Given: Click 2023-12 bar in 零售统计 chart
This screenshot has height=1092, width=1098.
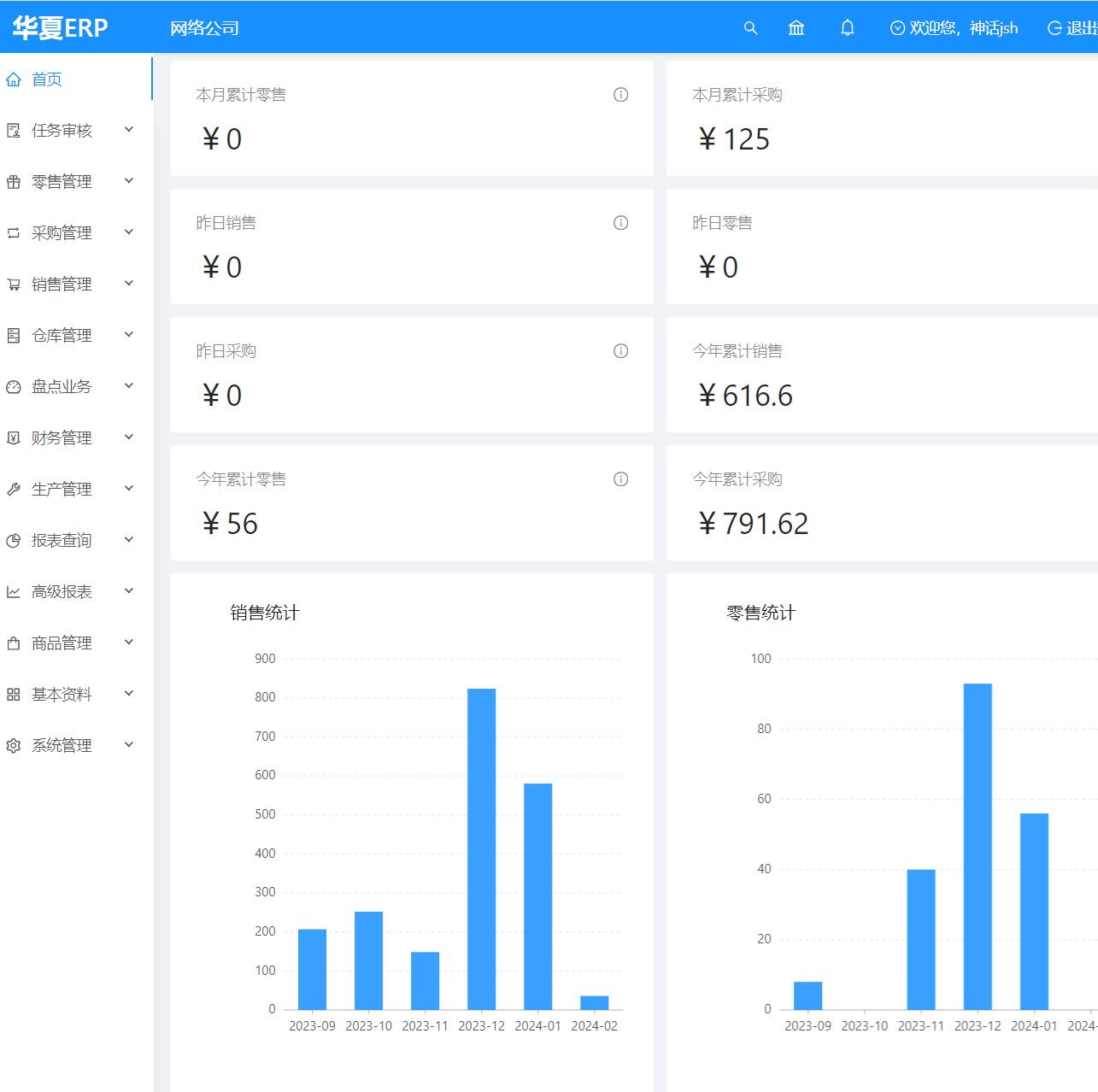Looking at the screenshot, I should click(x=978, y=847).
